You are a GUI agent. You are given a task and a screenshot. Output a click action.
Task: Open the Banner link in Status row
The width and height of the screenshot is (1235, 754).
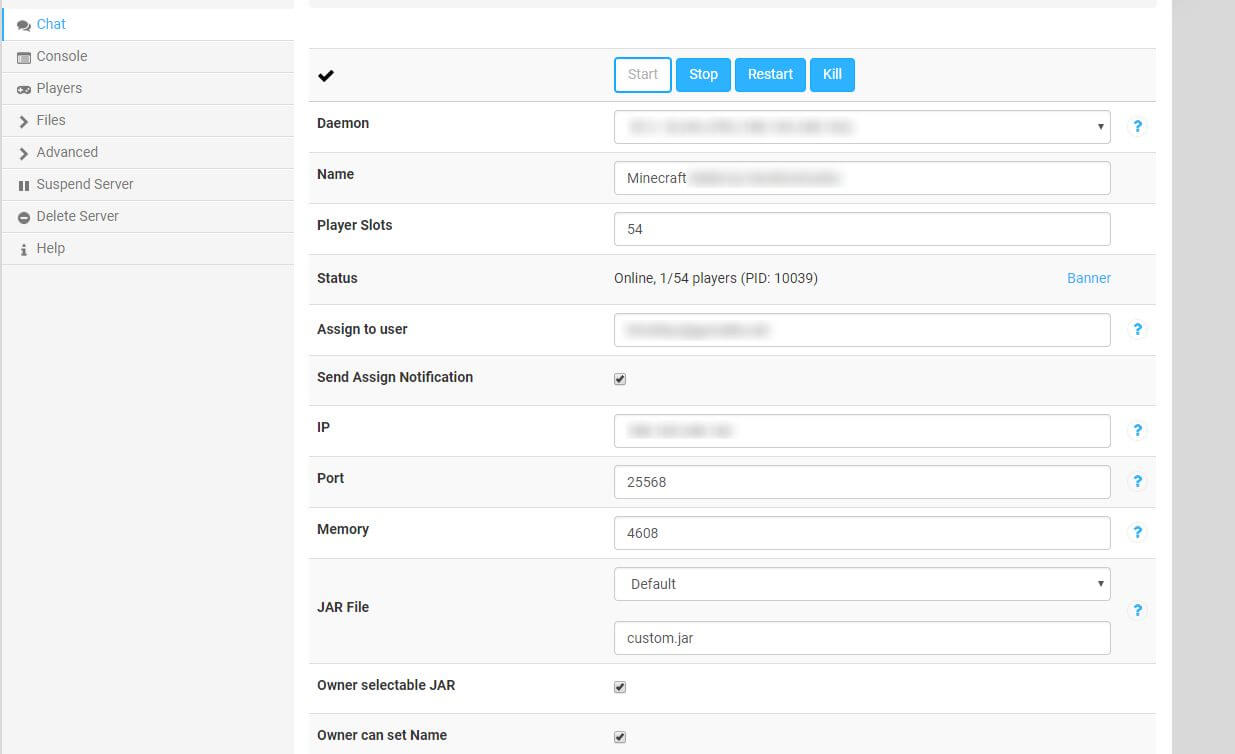(1088, 278)
